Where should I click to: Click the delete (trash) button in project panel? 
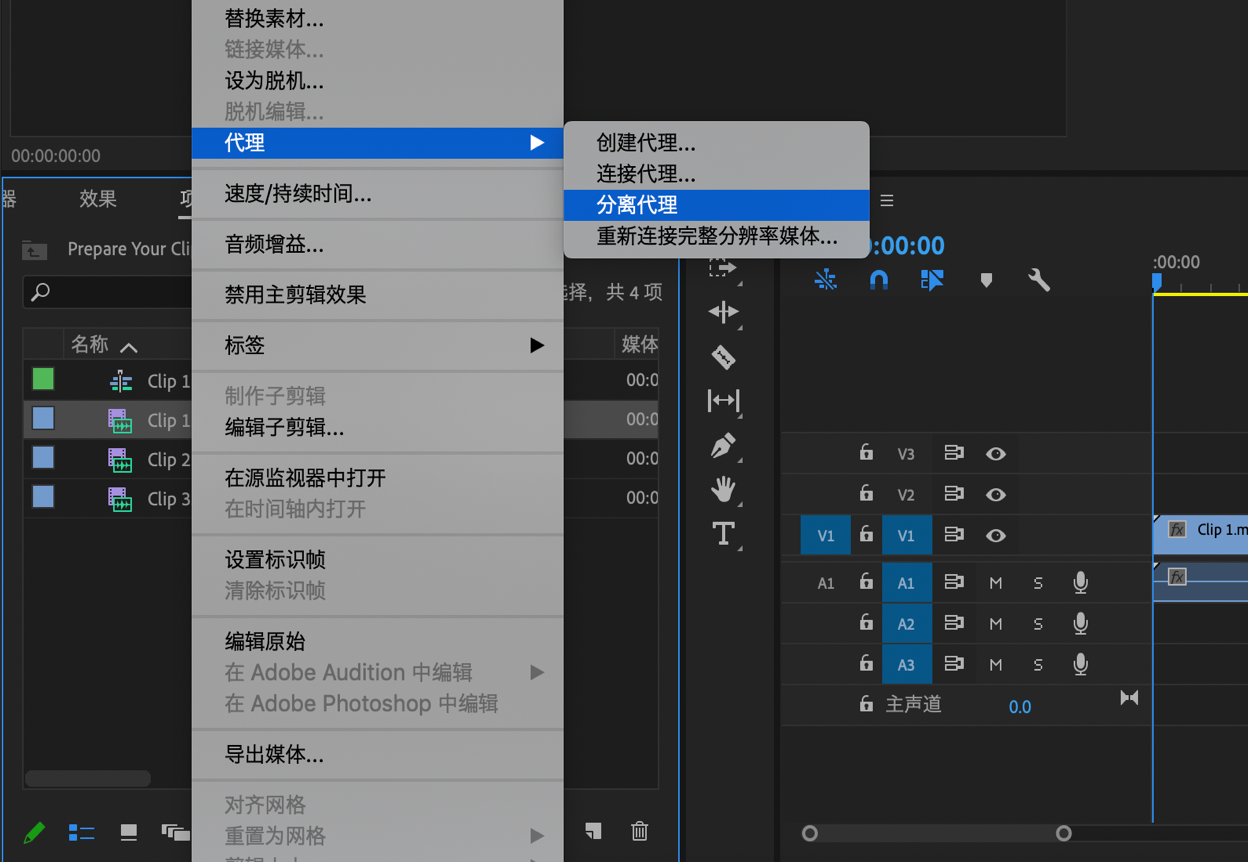(x=638, y=831)
